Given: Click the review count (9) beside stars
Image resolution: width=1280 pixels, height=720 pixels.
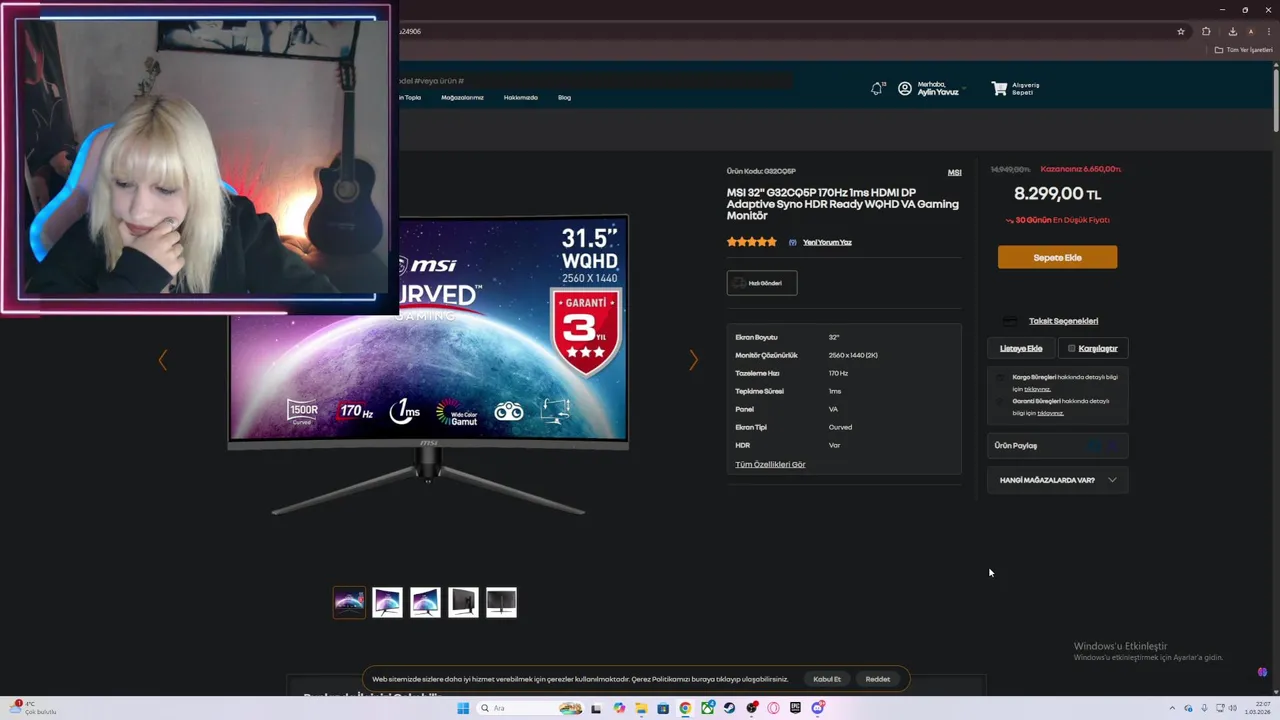Looking at the screenshot, I should (792, 242).
